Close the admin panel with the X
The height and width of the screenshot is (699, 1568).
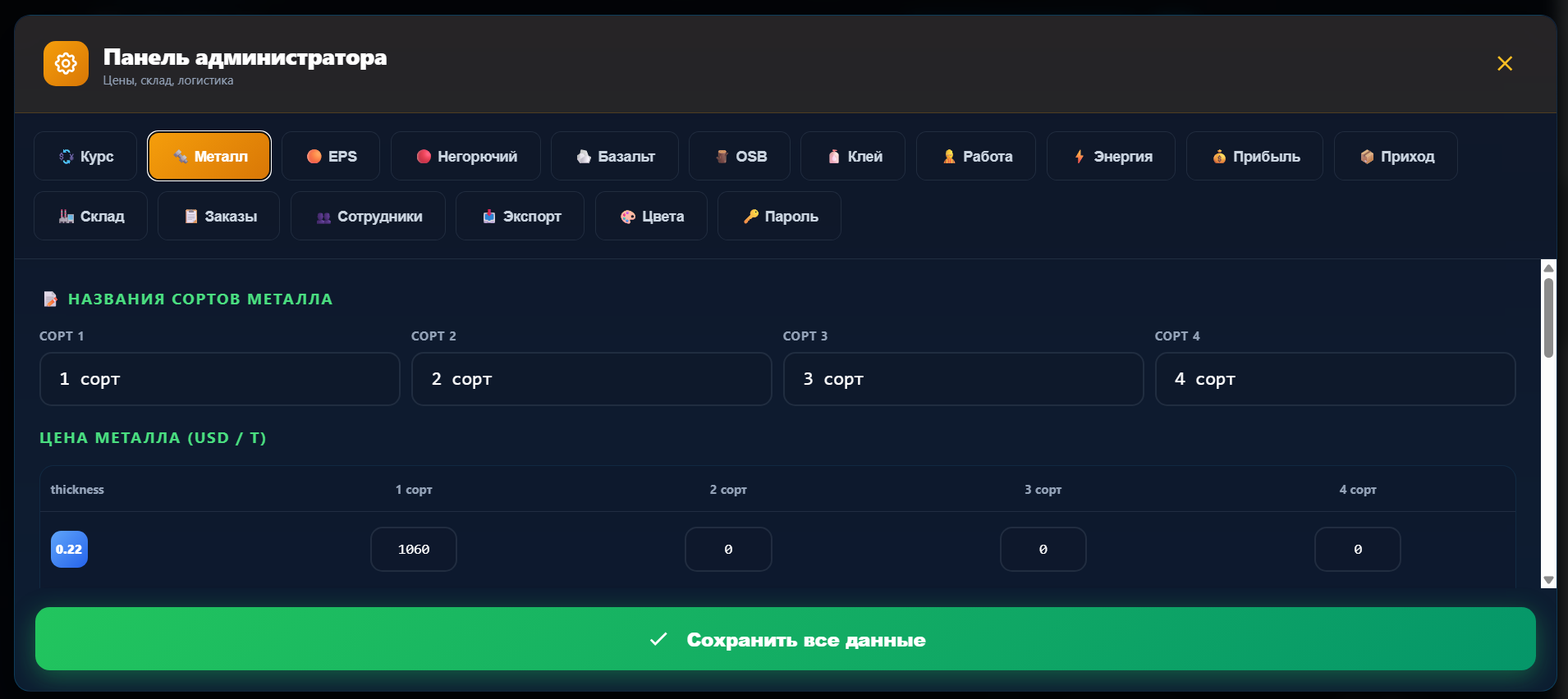click(x=1505, y=63)
